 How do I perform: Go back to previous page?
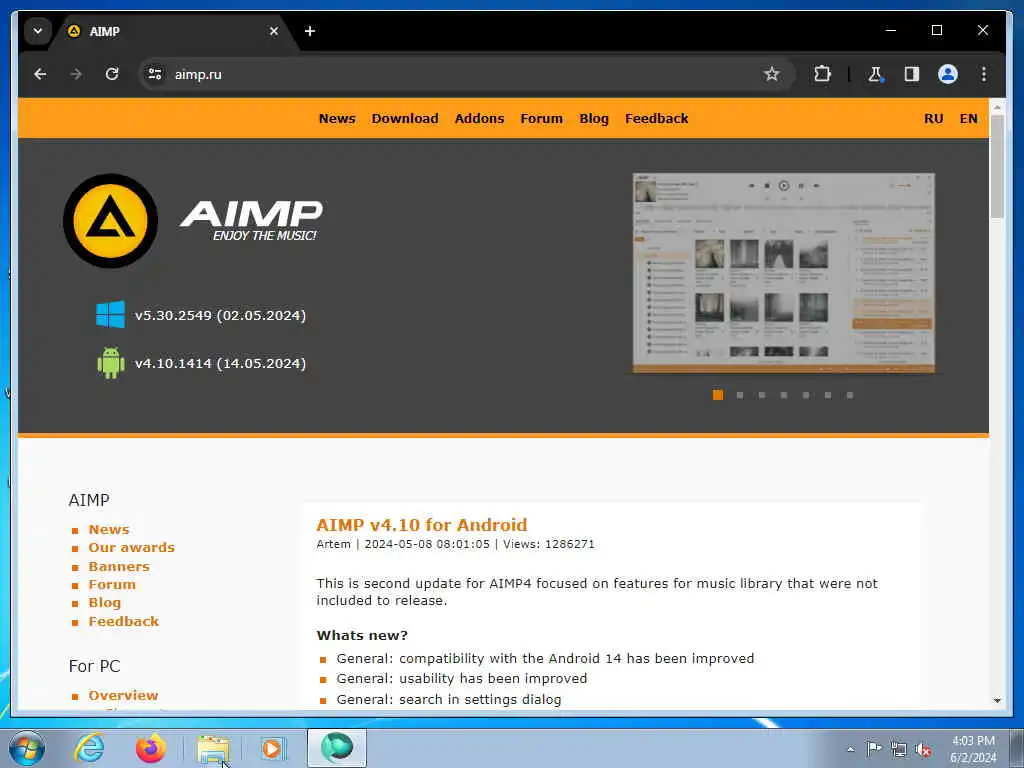click(40, 74)
